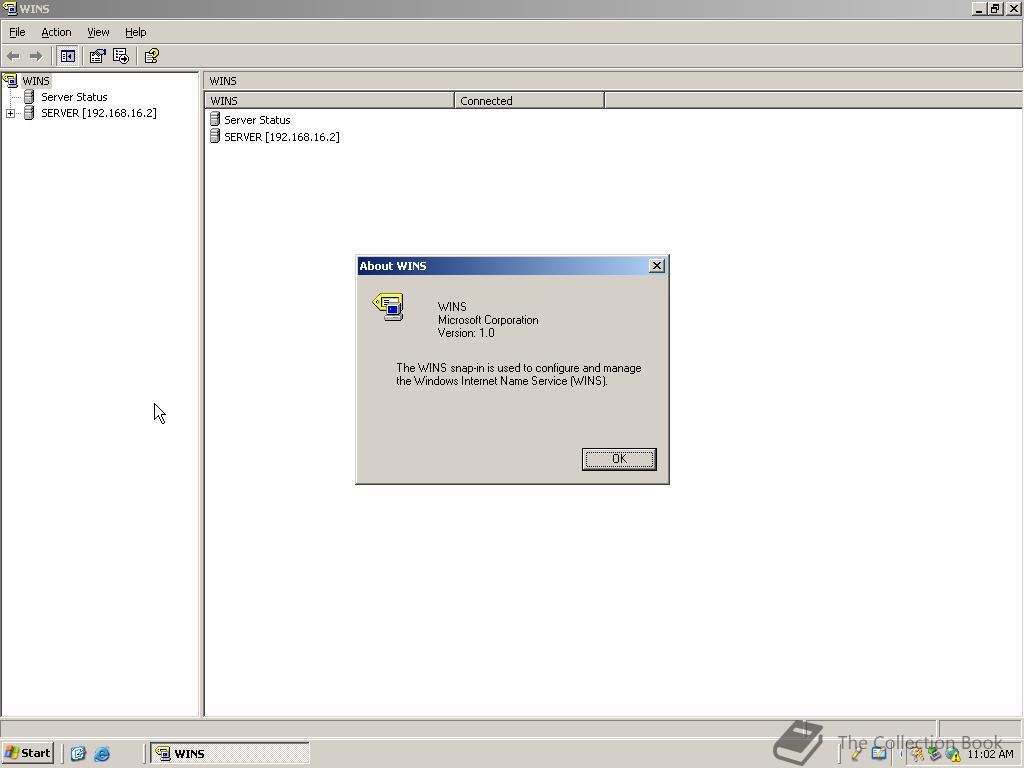This screenshot has height=768, width=1024.
Task: Select Server Status text in the right pane
Action: [257, 120]
